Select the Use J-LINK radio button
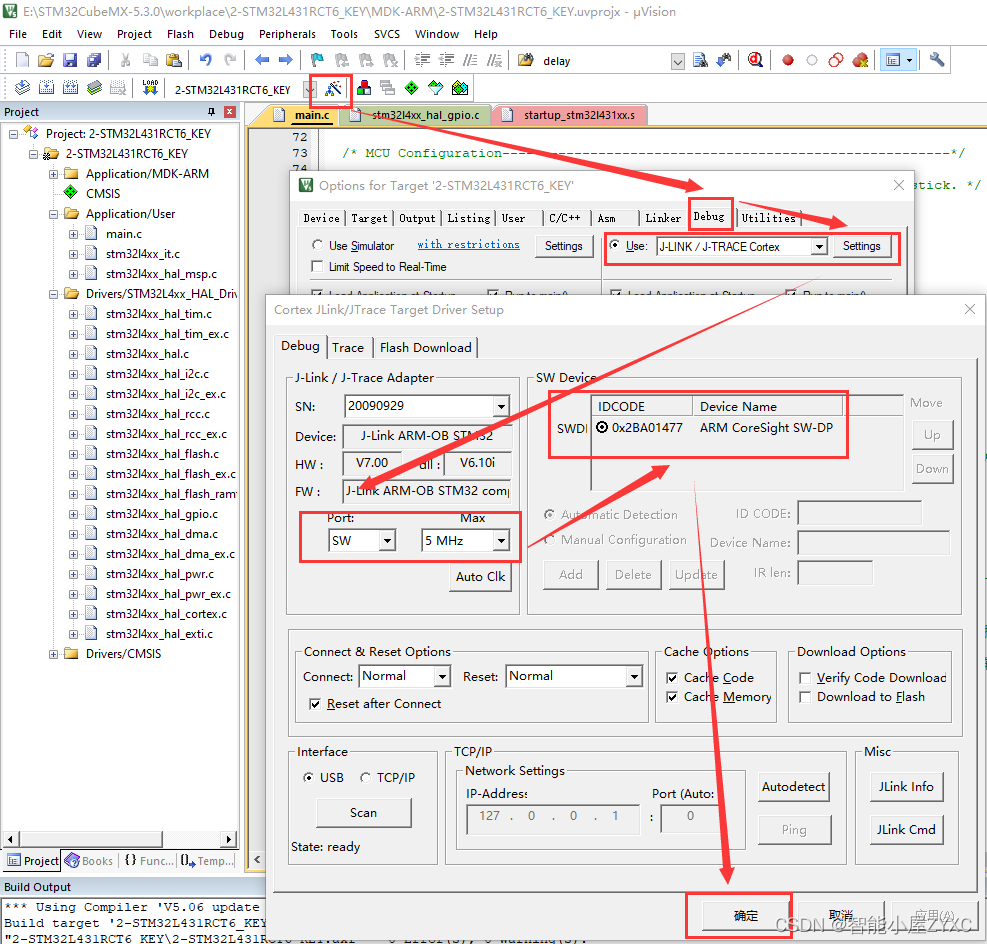Viewport: 987px width, 944px height. [614, 245]
